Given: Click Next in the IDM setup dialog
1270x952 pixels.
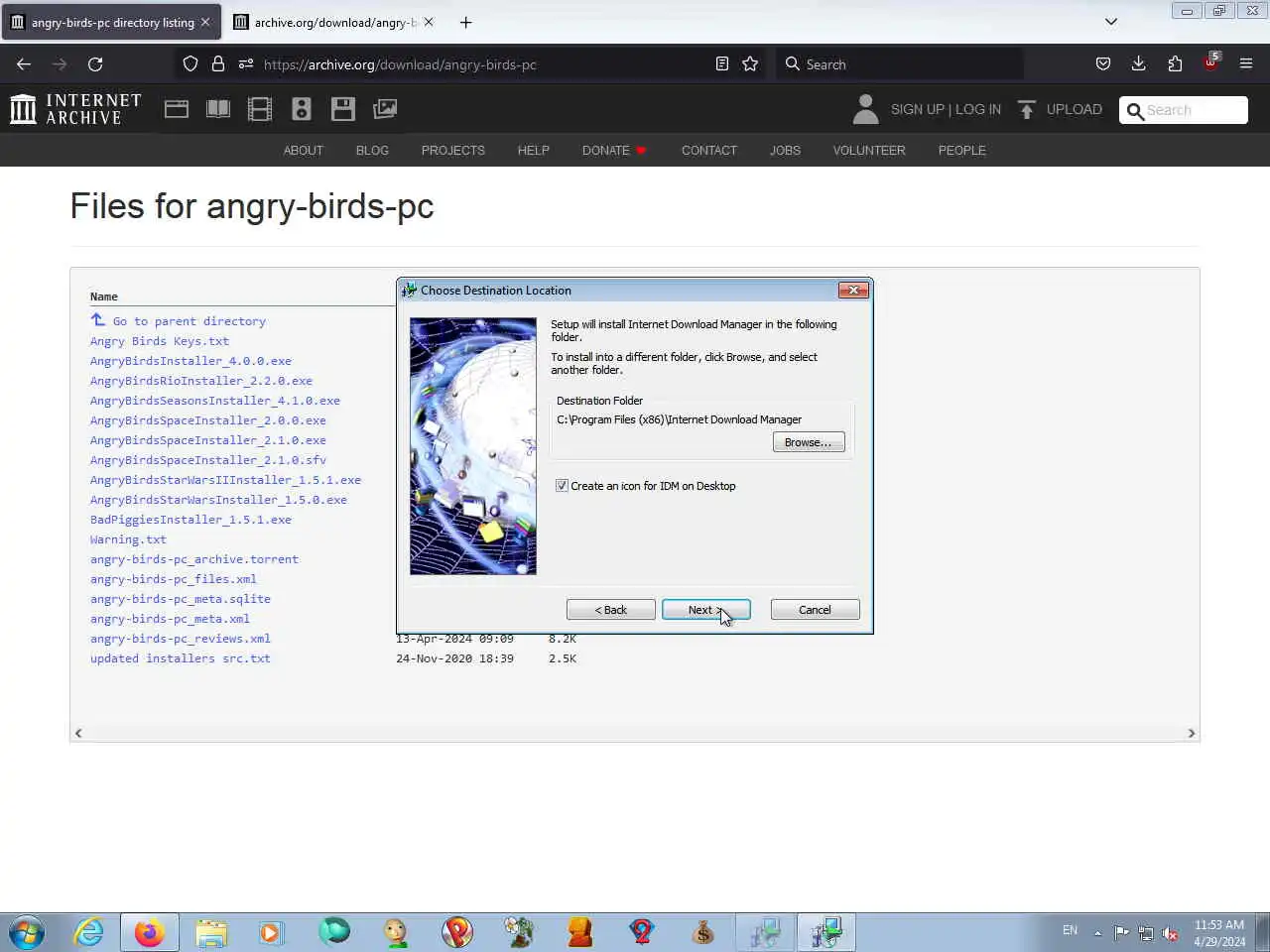Looking at the screenshot, I should click(705, 610).
